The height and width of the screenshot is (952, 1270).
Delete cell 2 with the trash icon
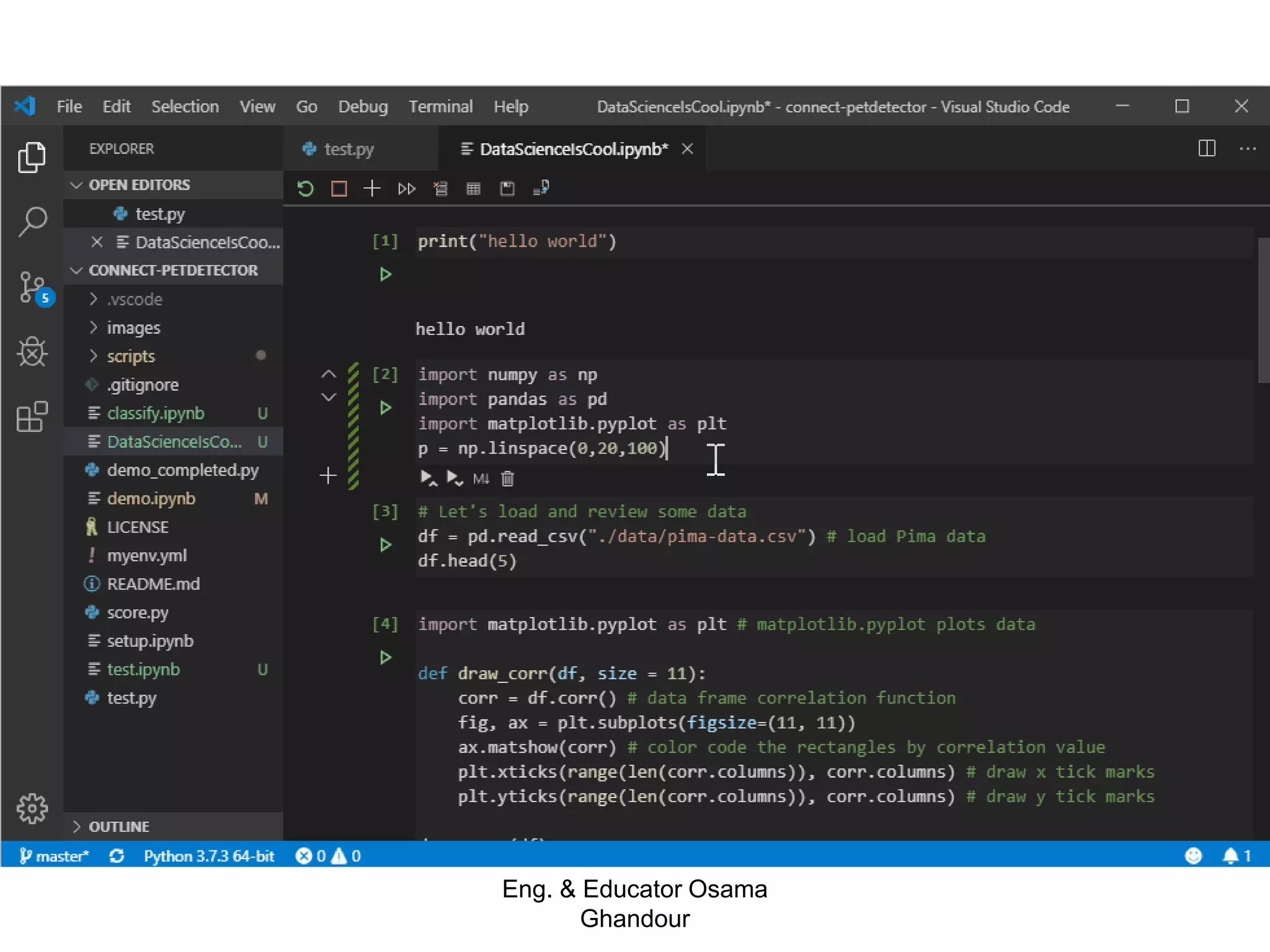(x=508, y=478)
